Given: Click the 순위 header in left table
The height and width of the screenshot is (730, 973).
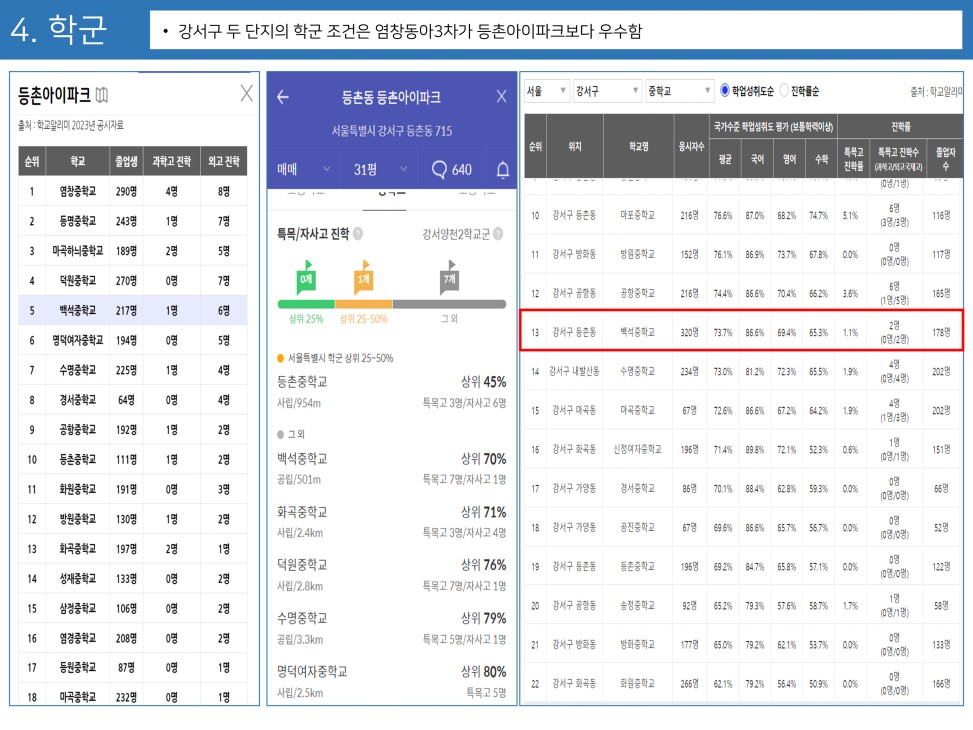Looking at the screenshot, I should 32,161.
